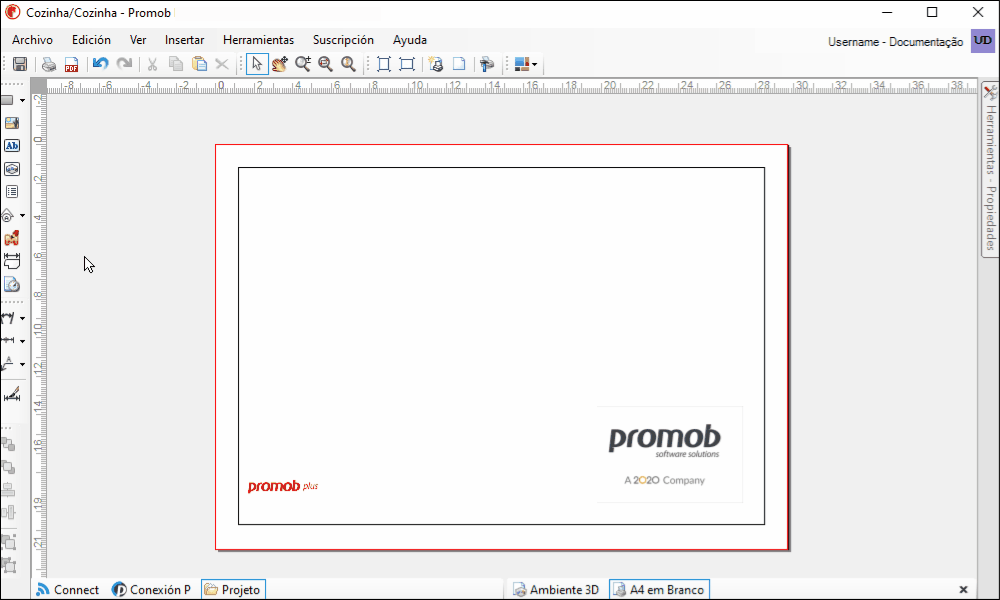This screenshot has width=1000, height=600.
Task: Click the send to back icon
Action: [8, 467]
